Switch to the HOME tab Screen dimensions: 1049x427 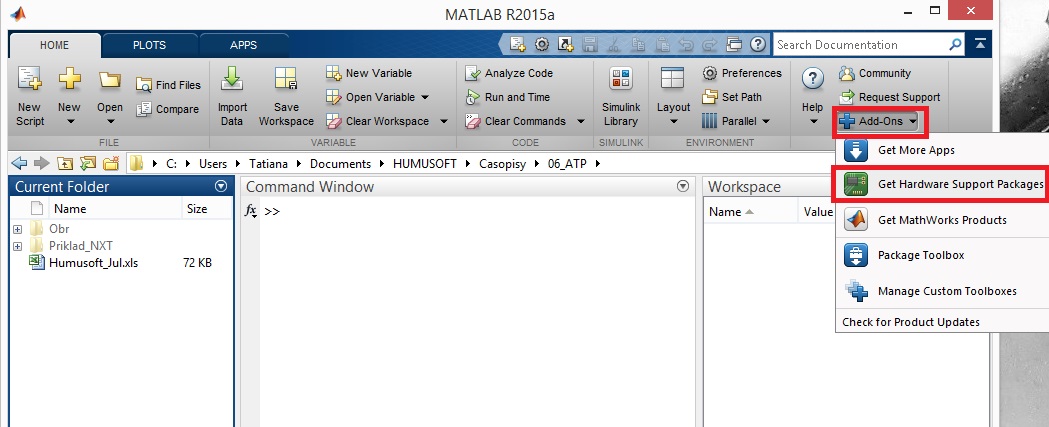[x=54, y=45]
